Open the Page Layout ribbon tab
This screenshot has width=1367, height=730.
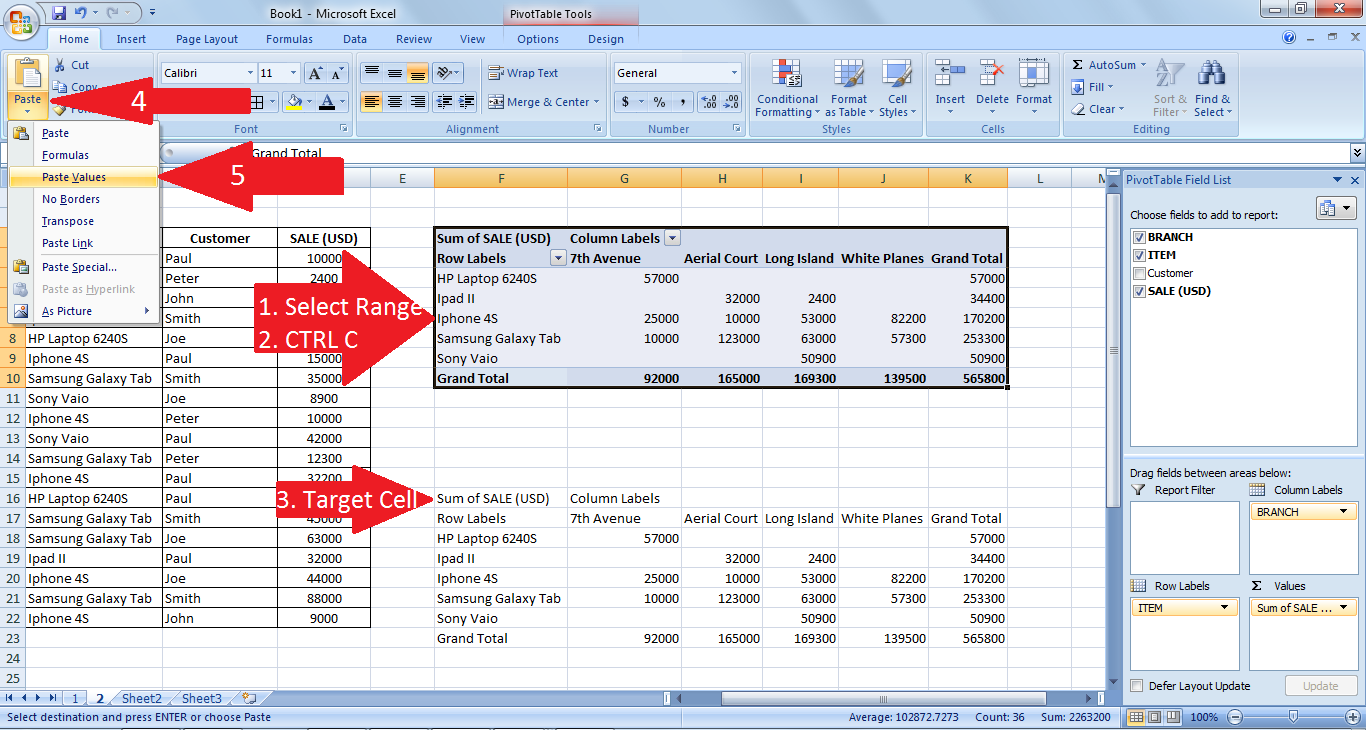[x=207, y=39]
